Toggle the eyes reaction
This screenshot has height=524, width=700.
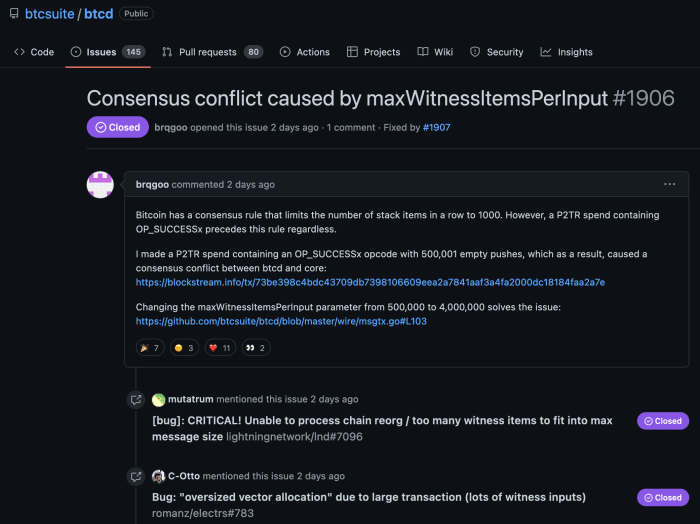click(x=255, y=348)
